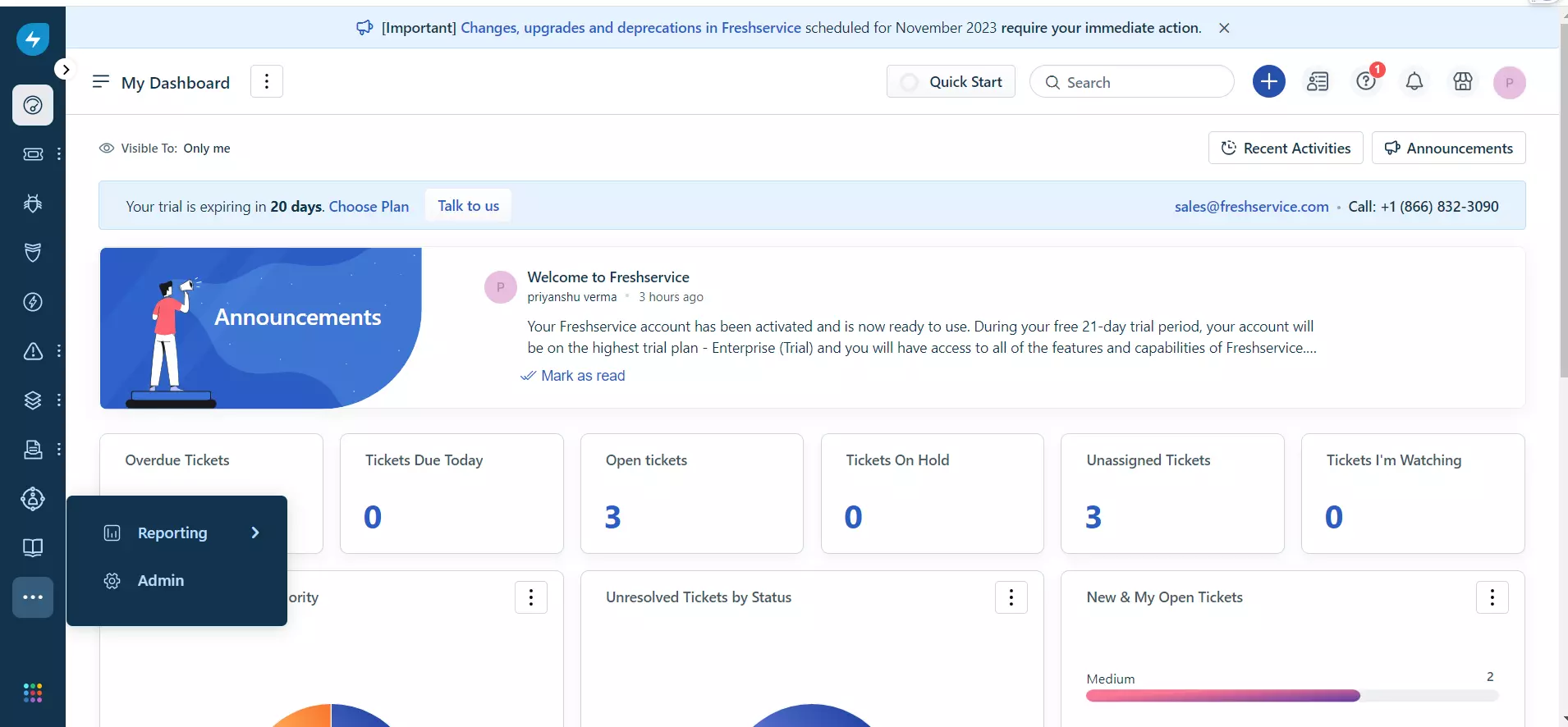
Task: Open the Tickets sidebar icon
Action: coord(33,154)
